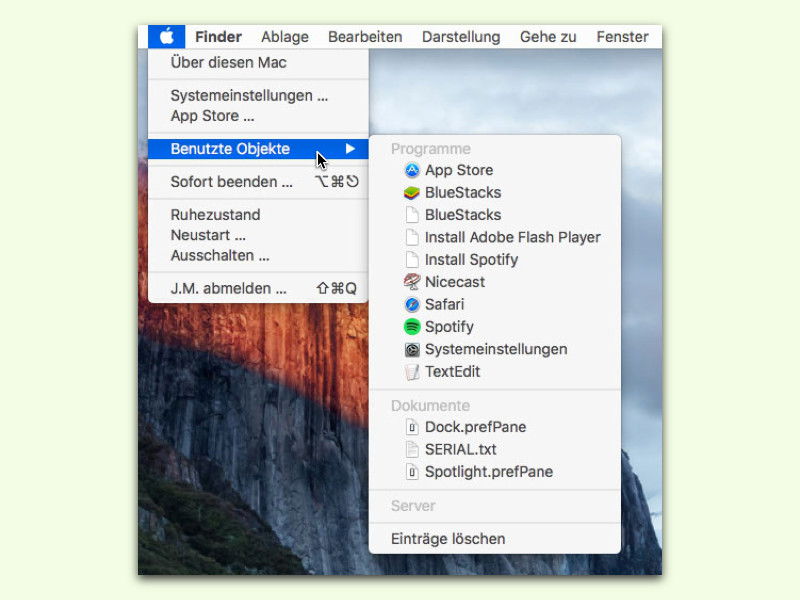Open the Gehe zu menu

[x=548, y=37]
